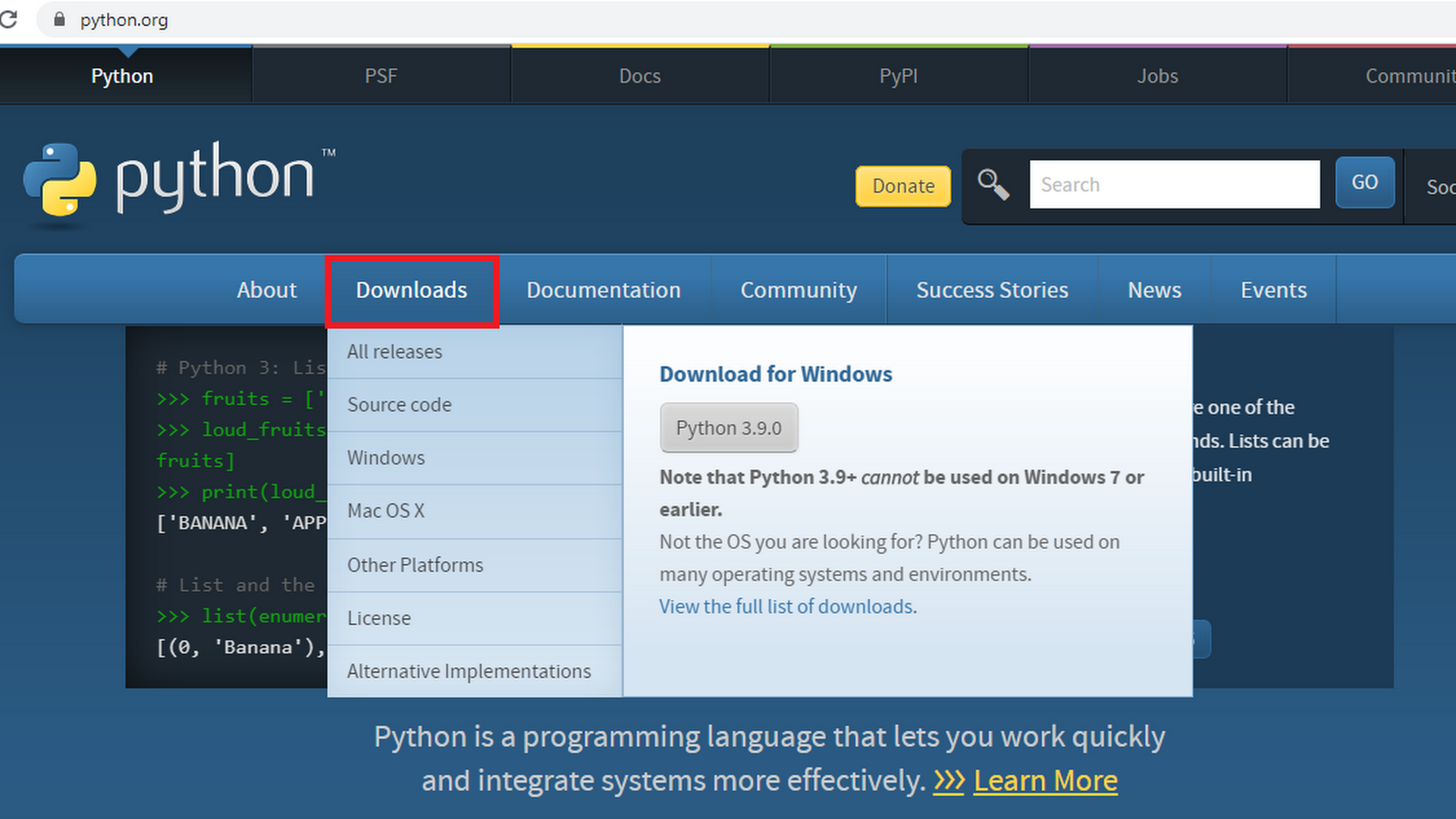Screen dimensions: 1456x819
Task: Switch to the Docs top tab
Action: pos(639,76)
